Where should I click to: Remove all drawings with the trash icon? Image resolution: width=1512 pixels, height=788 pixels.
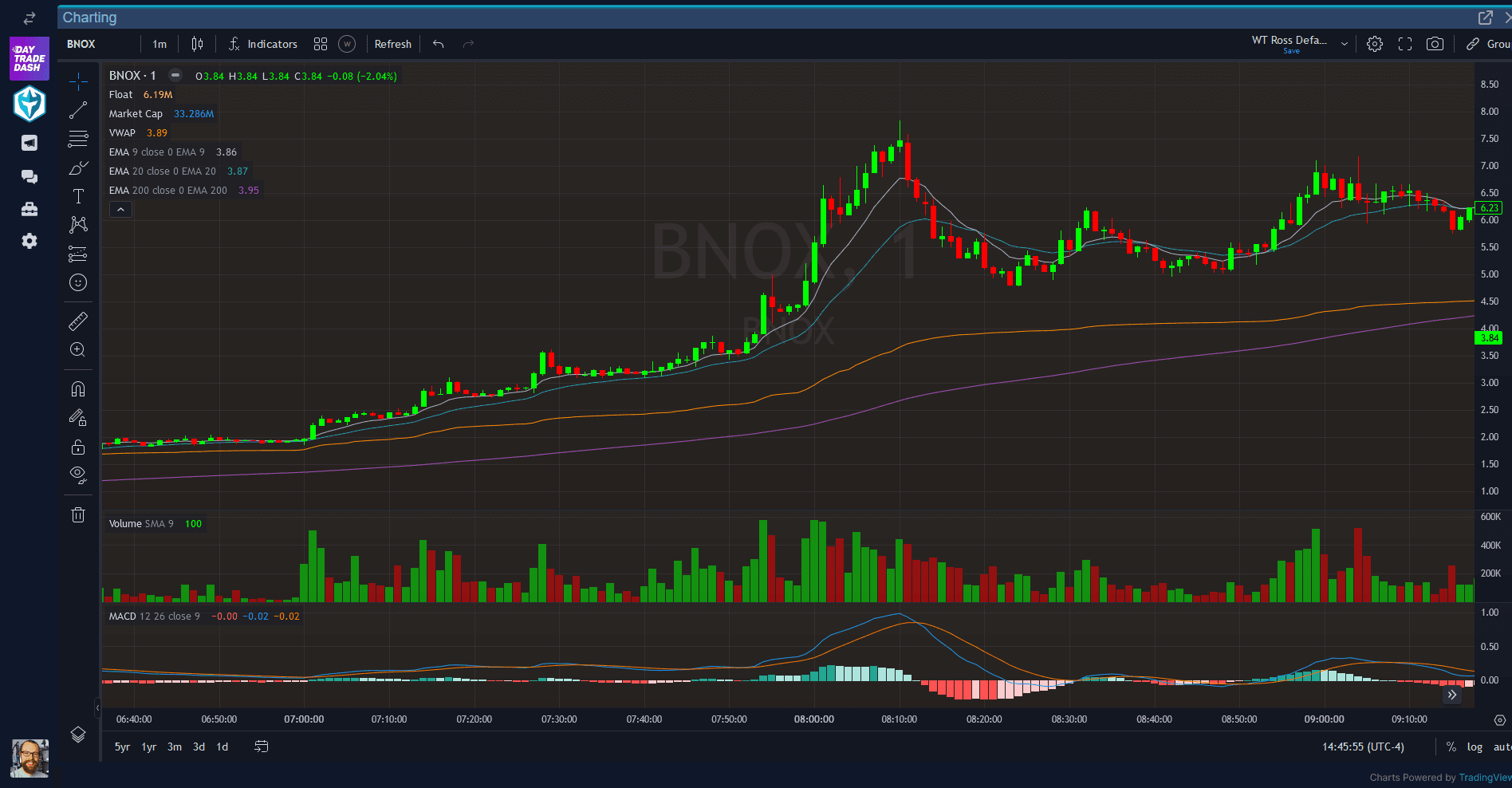coord(77,514)
